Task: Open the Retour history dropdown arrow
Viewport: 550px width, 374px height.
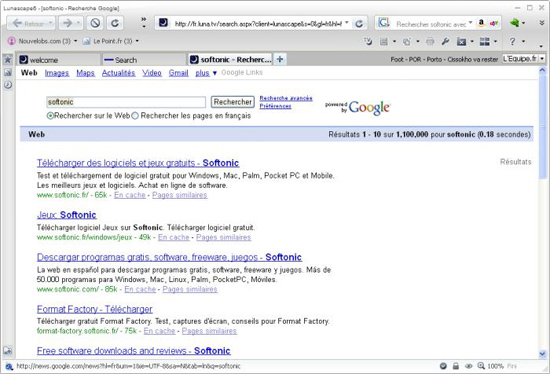Action: [51, 24]
